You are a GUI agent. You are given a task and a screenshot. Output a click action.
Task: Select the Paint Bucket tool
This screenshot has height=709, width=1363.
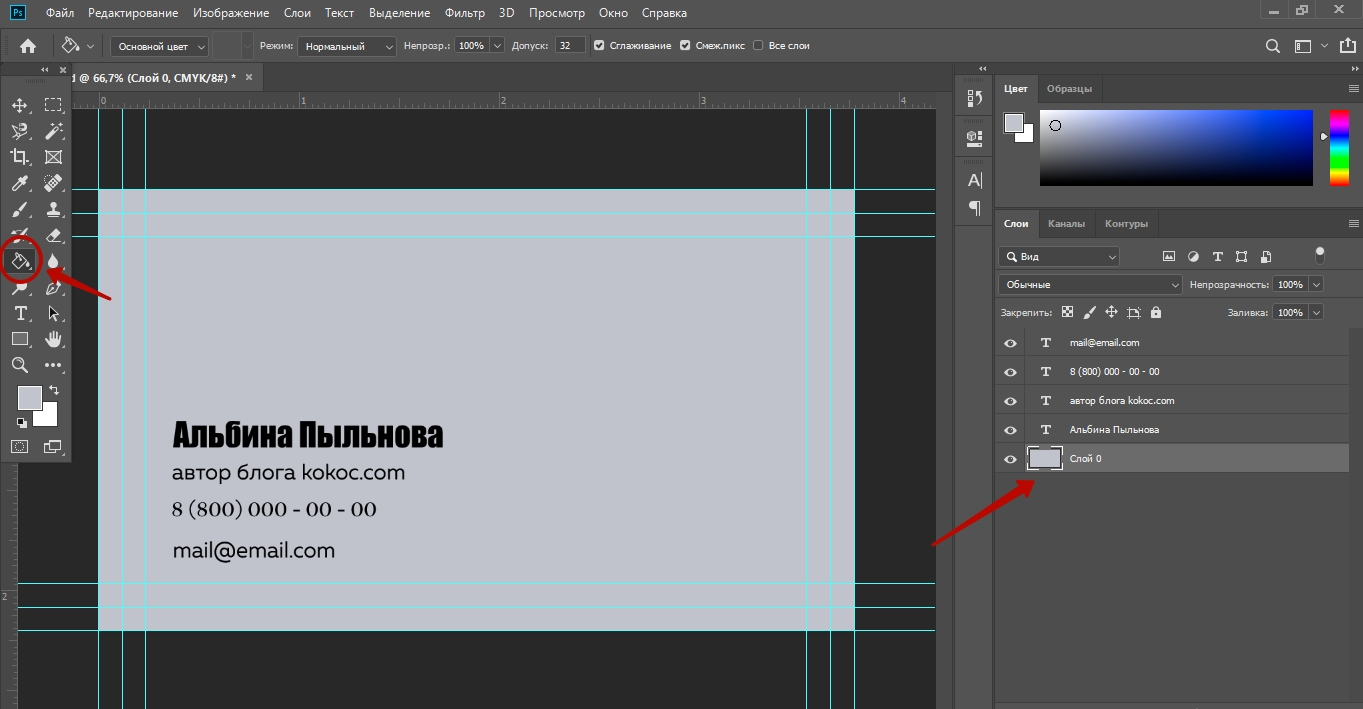coord(20,262)
